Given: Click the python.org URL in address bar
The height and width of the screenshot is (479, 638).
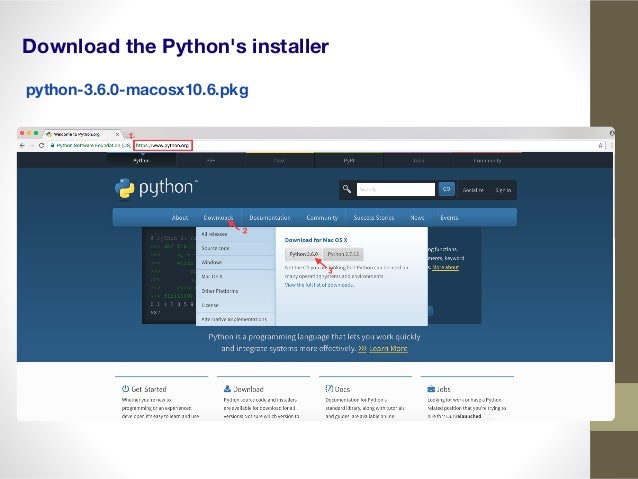Looking at the screenshot, I should coord(163,145).
